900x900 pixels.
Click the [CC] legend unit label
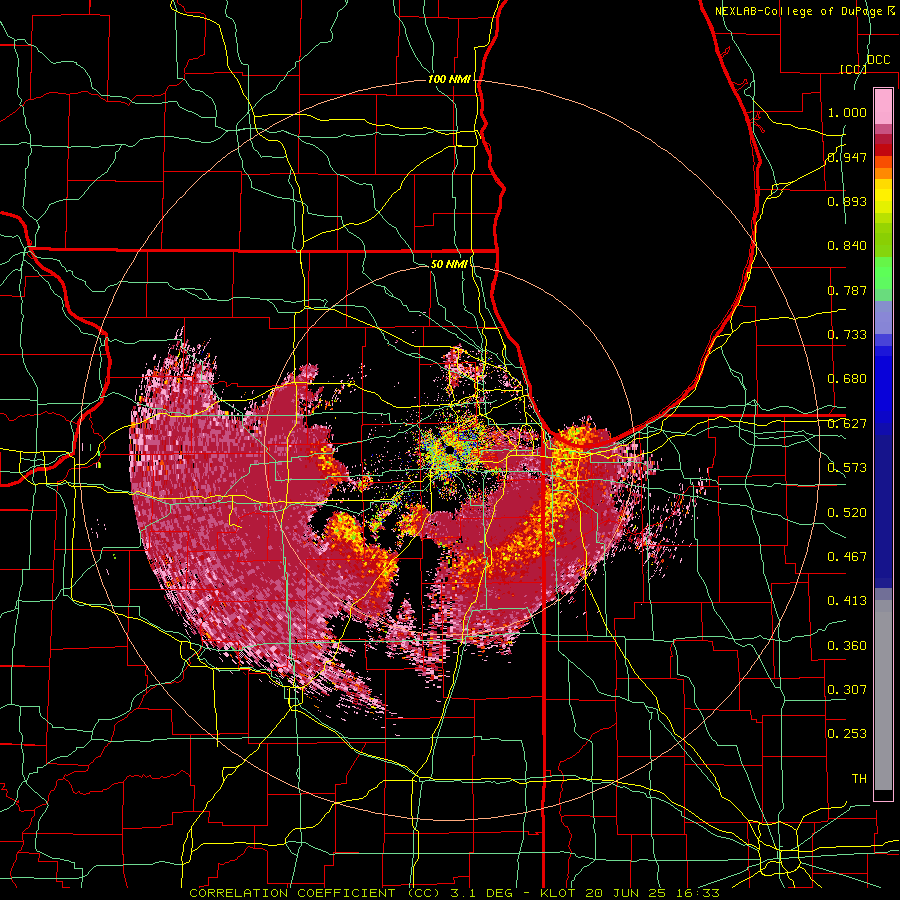tap(853, 69)
